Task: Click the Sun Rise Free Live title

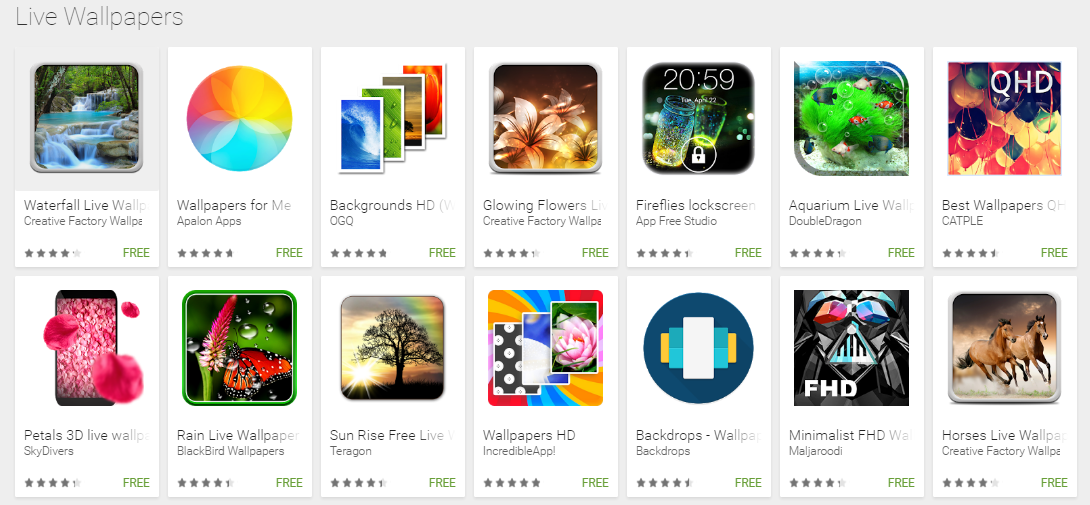Action: click(391, 435)
